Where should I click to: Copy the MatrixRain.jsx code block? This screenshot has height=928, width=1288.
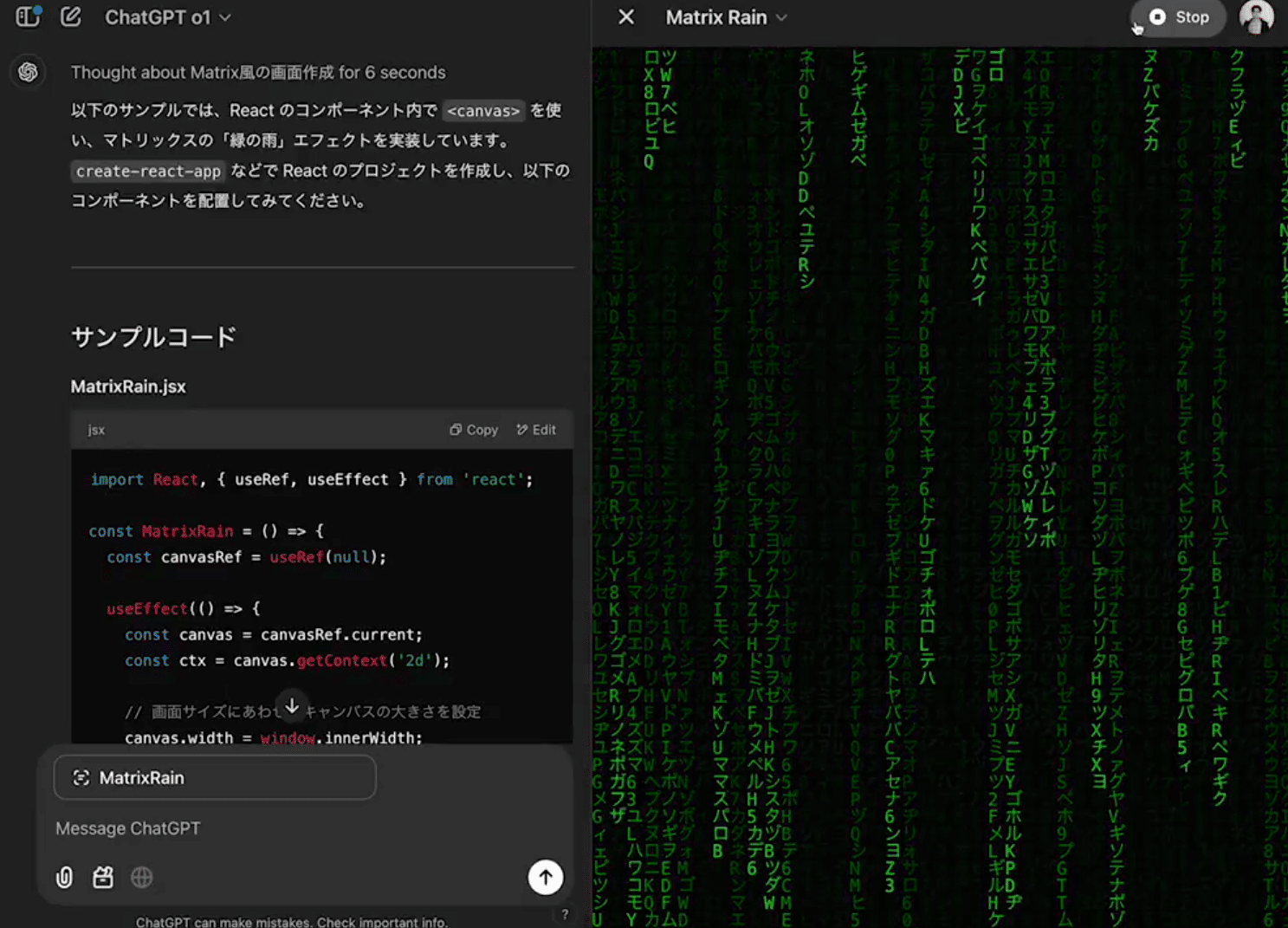click(x=474, y=430)
